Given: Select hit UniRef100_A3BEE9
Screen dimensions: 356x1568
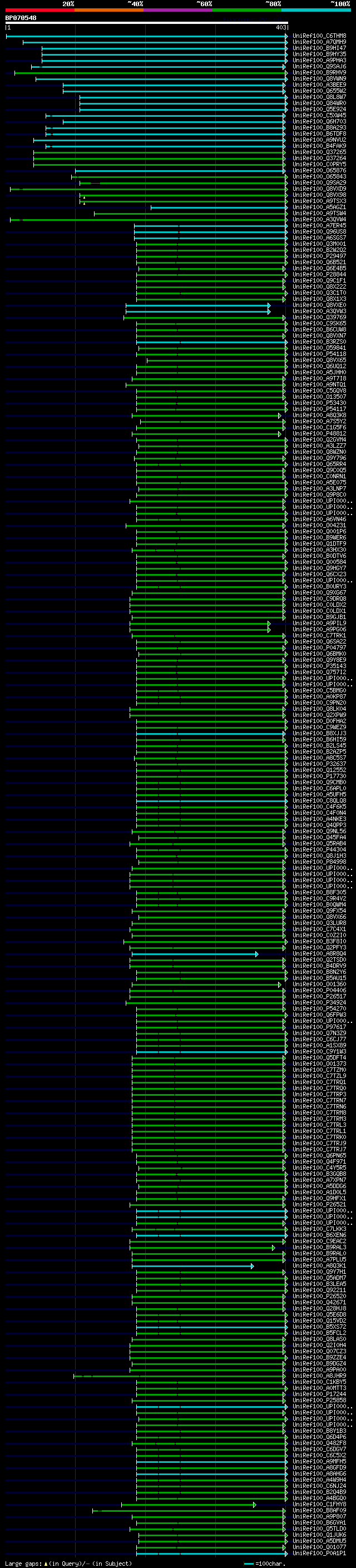Looking at the screenshot, I should (319, 85).
